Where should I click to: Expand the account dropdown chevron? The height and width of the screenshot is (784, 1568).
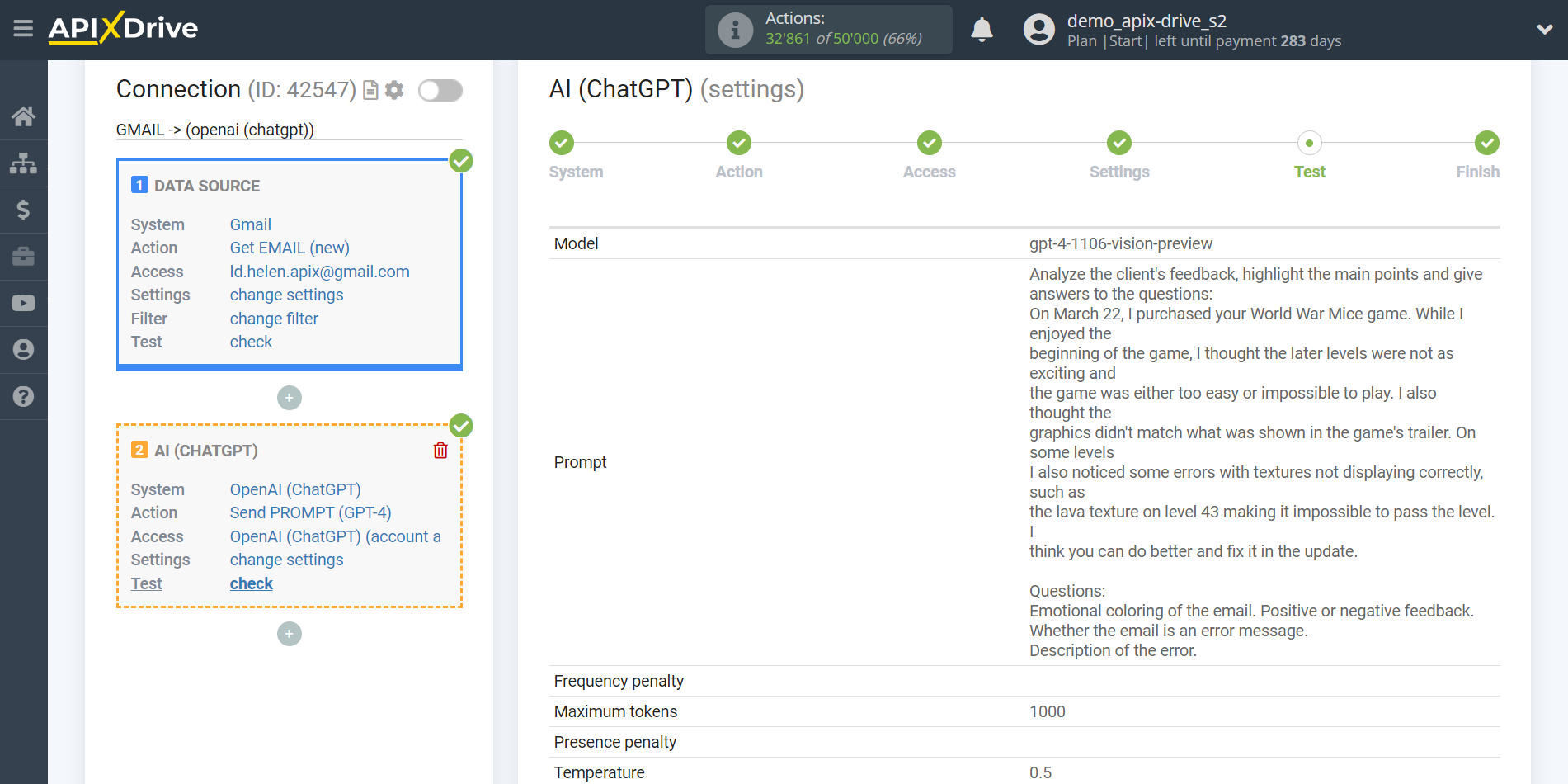point(1544,30)
